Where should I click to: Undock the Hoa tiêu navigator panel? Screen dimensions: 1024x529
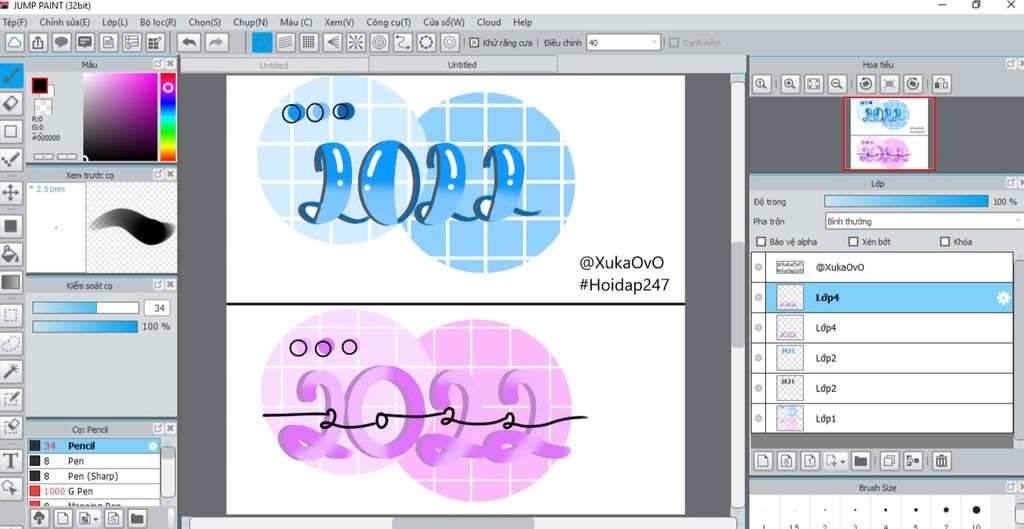point(1010,63)
